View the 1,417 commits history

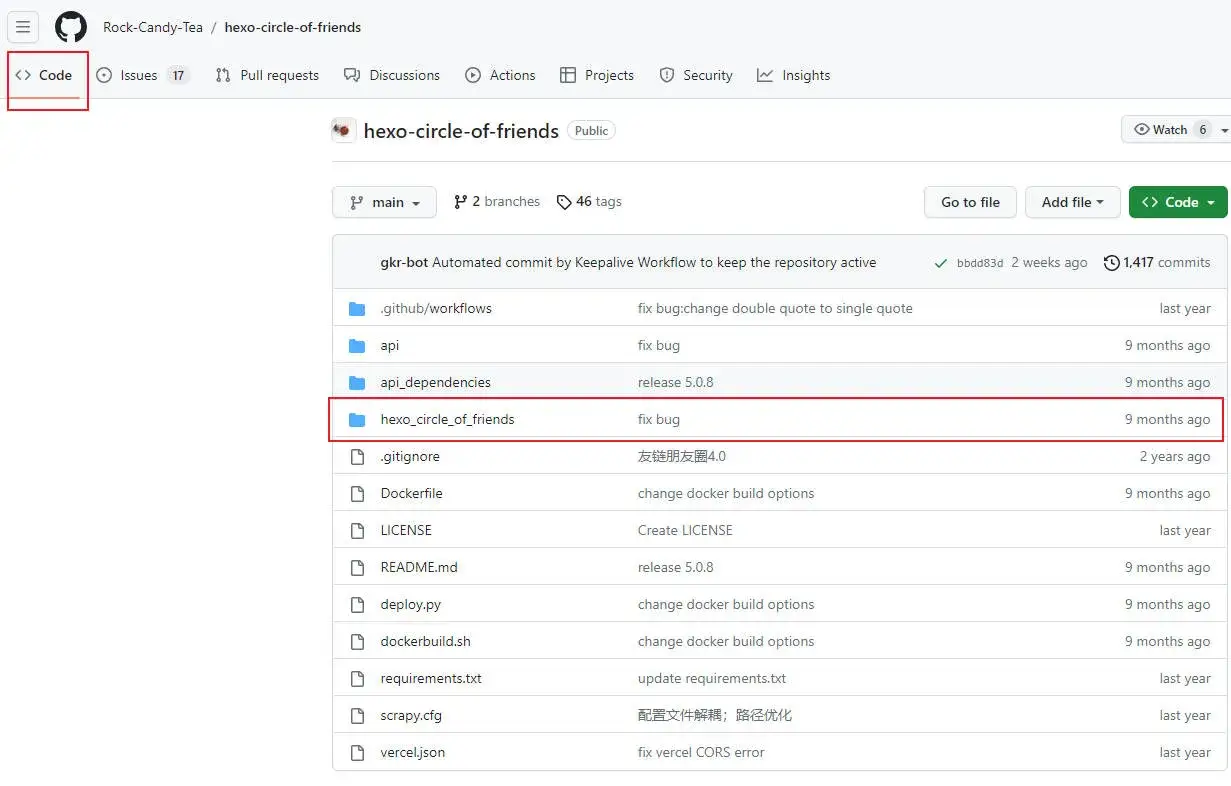1157,263
